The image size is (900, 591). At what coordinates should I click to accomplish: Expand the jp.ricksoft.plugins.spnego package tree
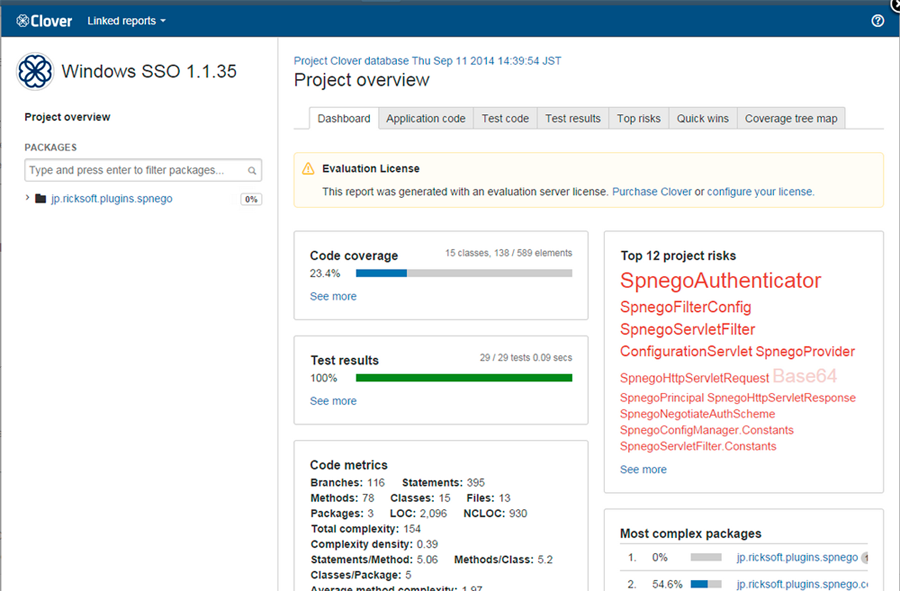pyautogui.click(x=27, y=198)
